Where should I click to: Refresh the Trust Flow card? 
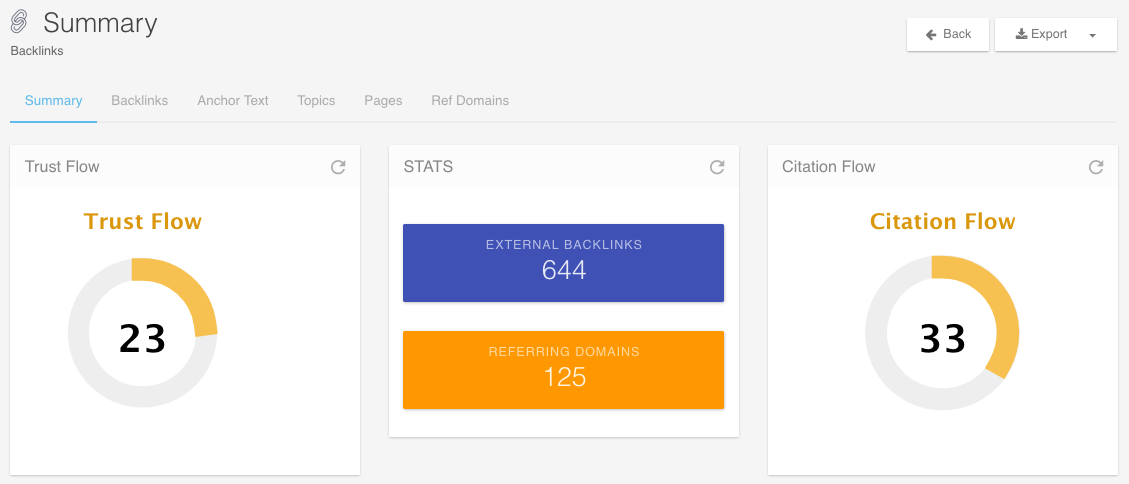338,167
